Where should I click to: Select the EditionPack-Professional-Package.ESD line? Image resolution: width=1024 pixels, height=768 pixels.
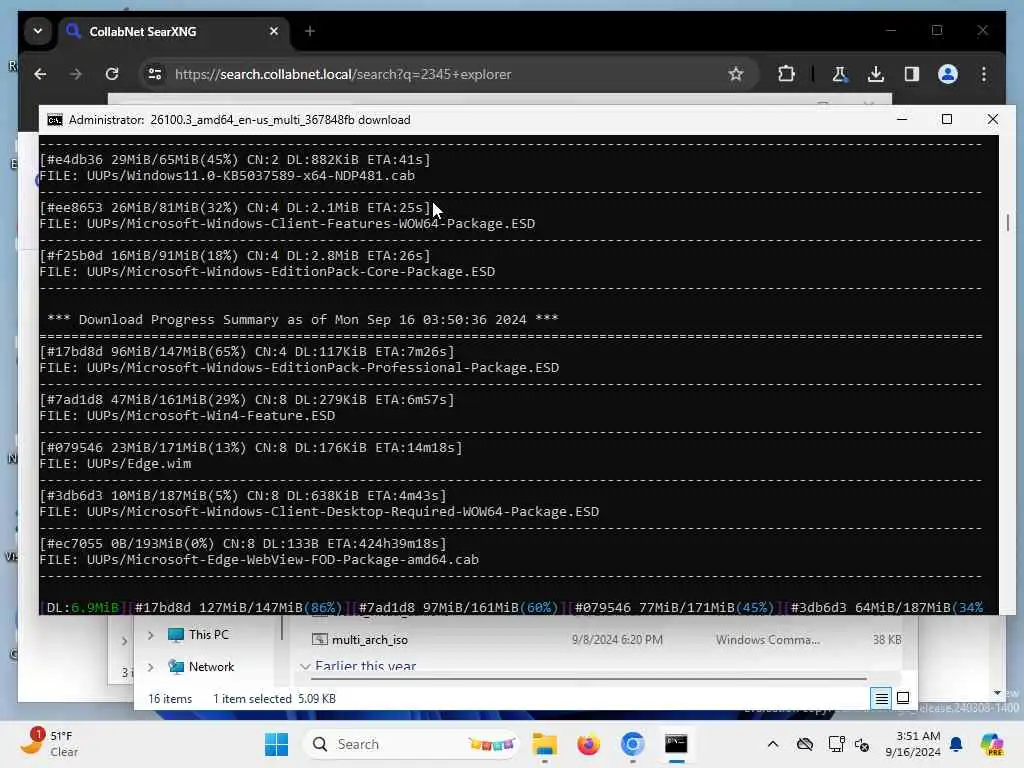(299, 368)
